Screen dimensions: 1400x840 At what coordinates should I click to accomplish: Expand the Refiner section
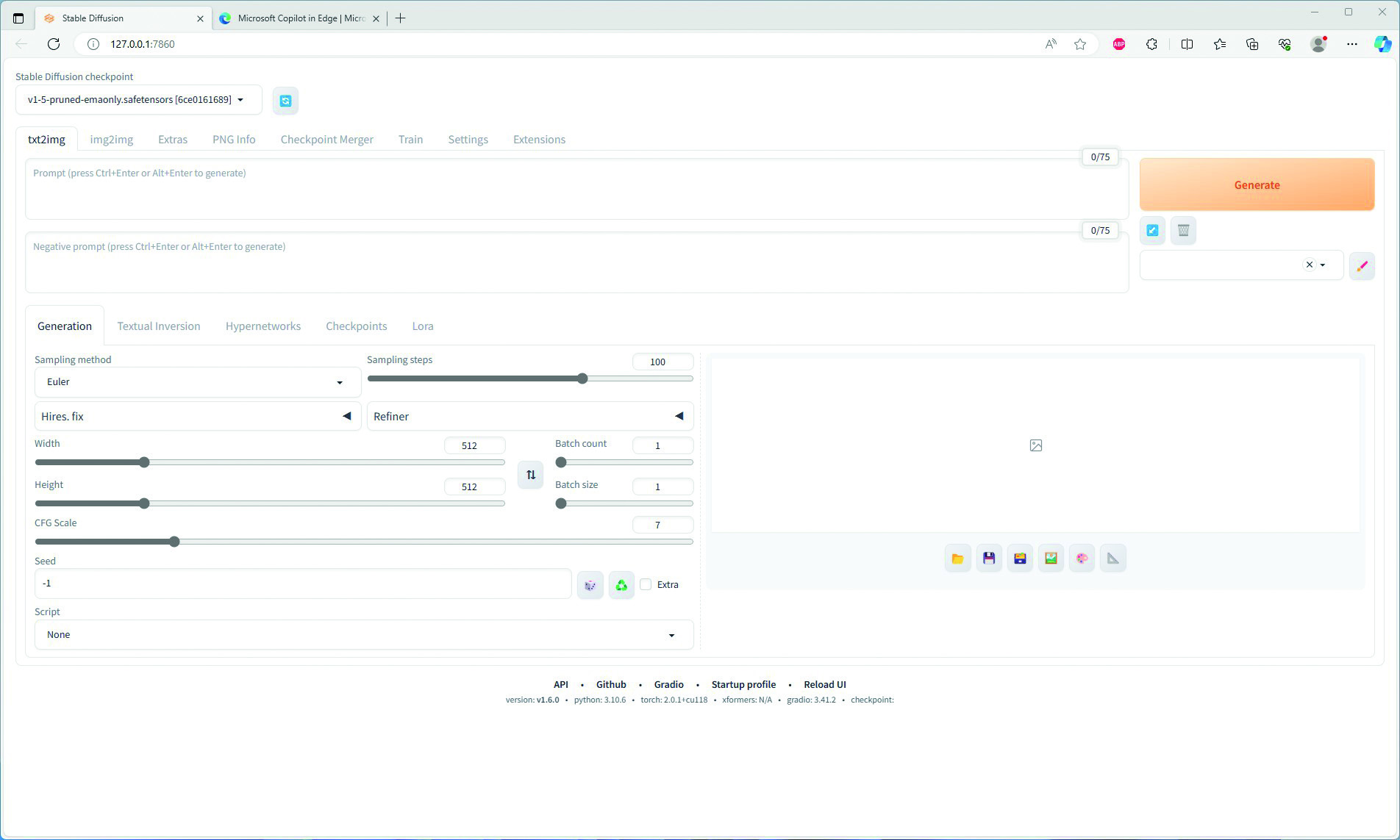pyautogui.click(x=529, y=417)
